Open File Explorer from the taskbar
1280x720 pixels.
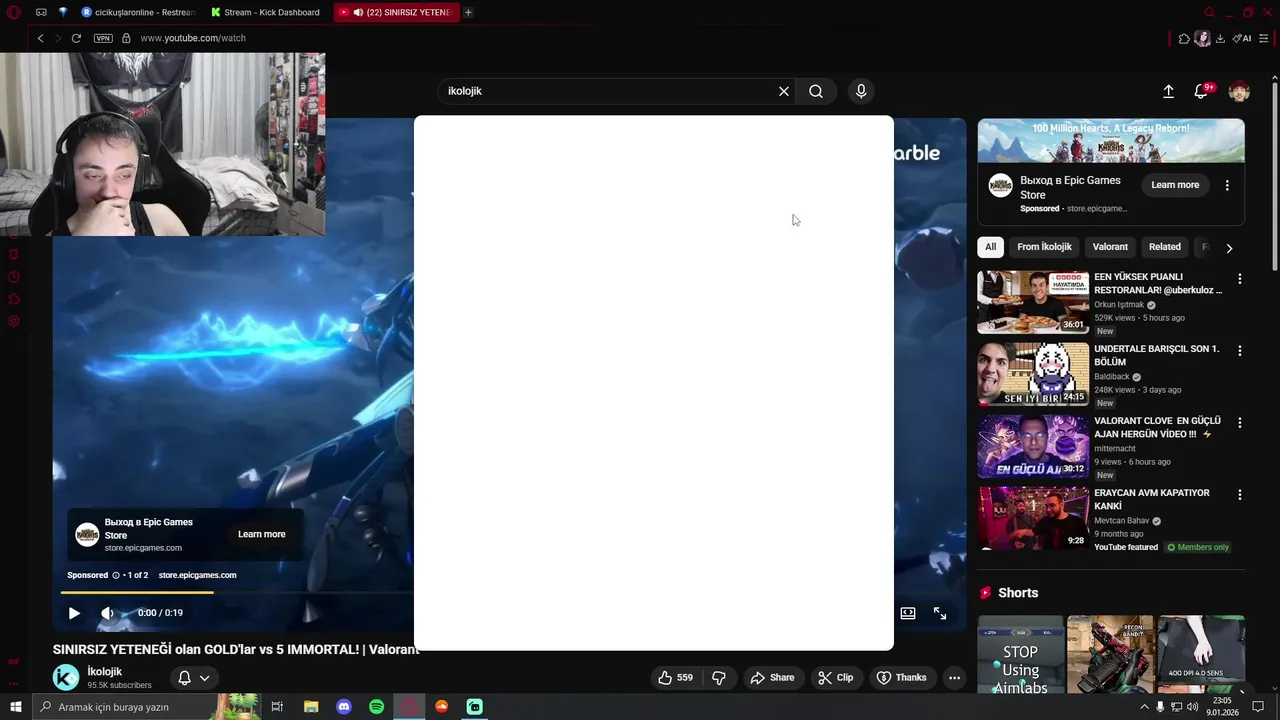[x=311, y=707]
